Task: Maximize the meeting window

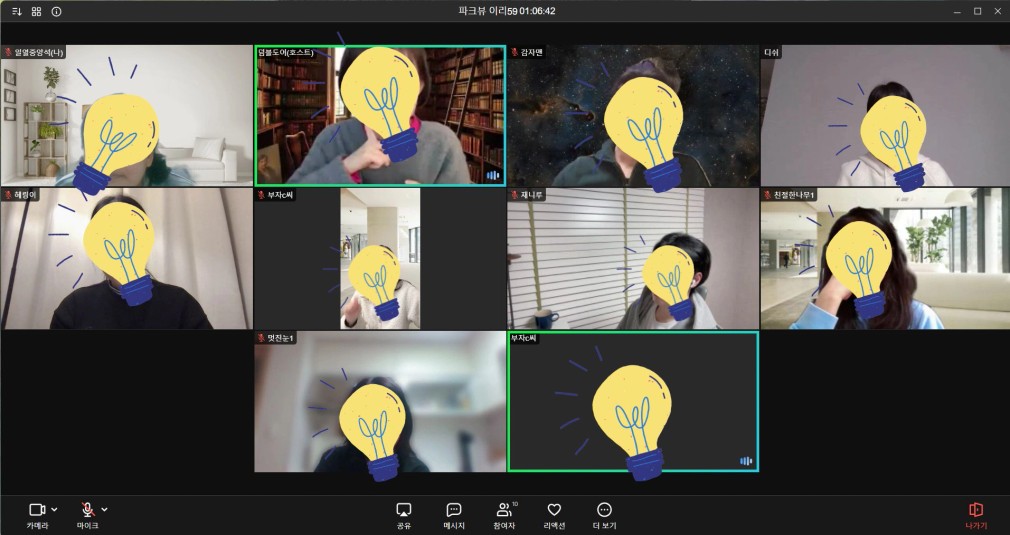Action: 977,12
